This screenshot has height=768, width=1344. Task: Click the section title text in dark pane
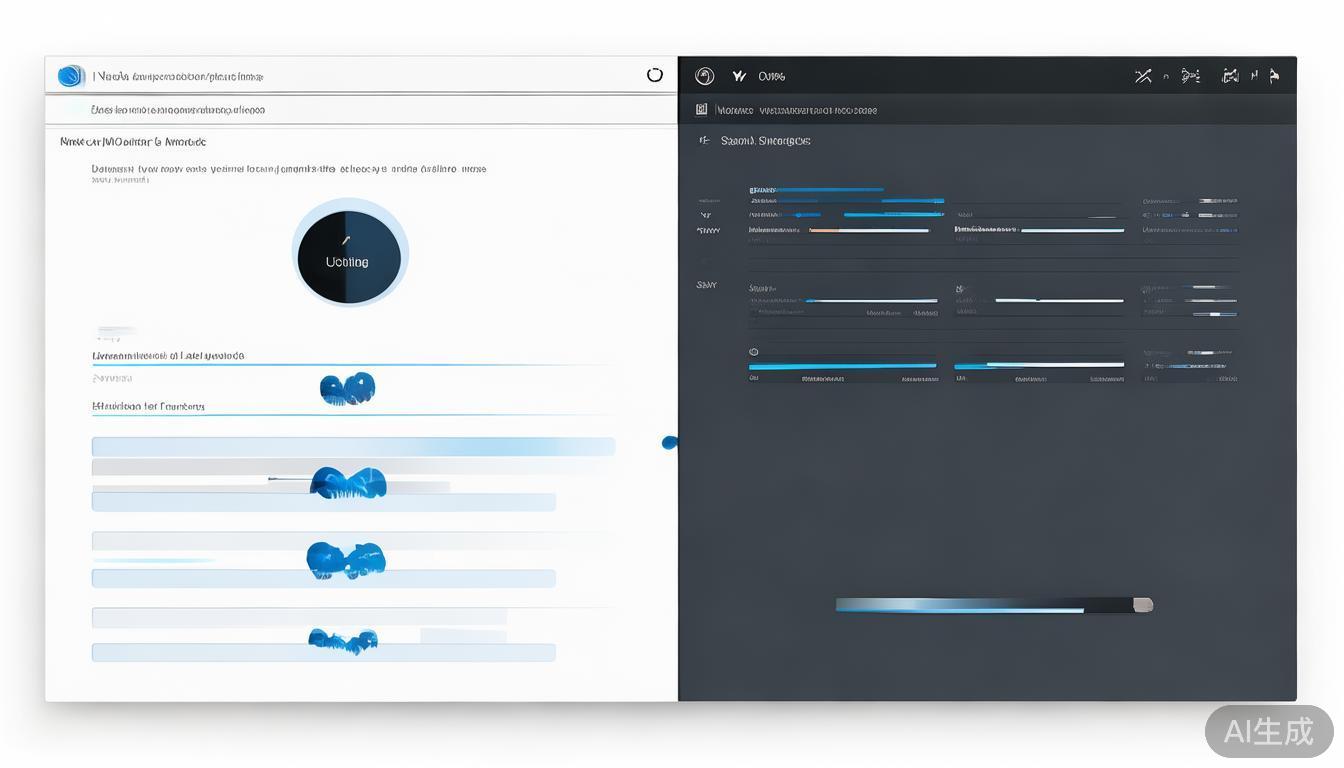point(765,141)
